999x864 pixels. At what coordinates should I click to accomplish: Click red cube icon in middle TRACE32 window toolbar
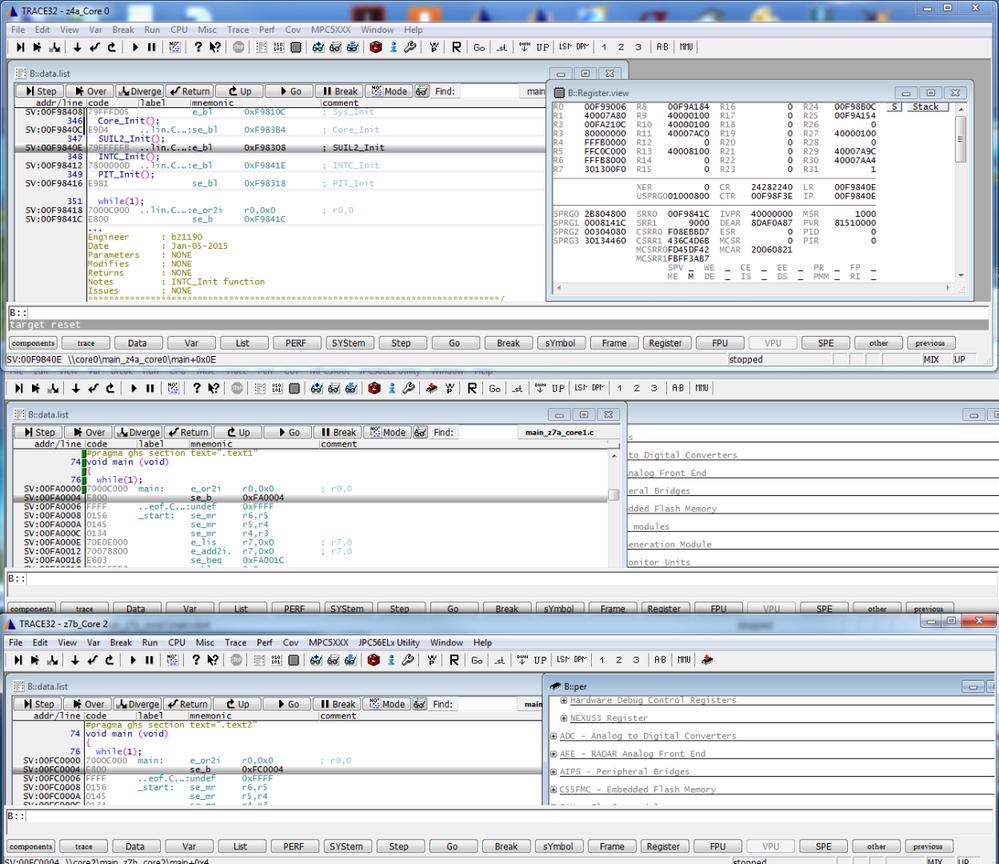375,388
